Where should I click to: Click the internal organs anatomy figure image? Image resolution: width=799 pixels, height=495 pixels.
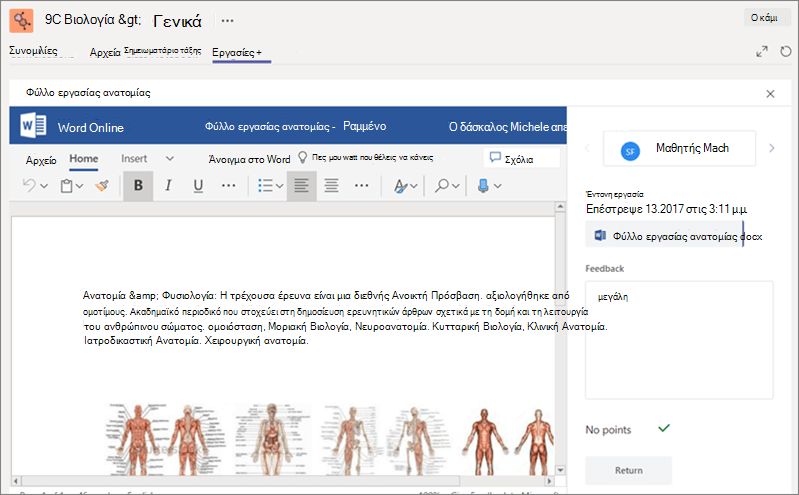click(273, 438)
